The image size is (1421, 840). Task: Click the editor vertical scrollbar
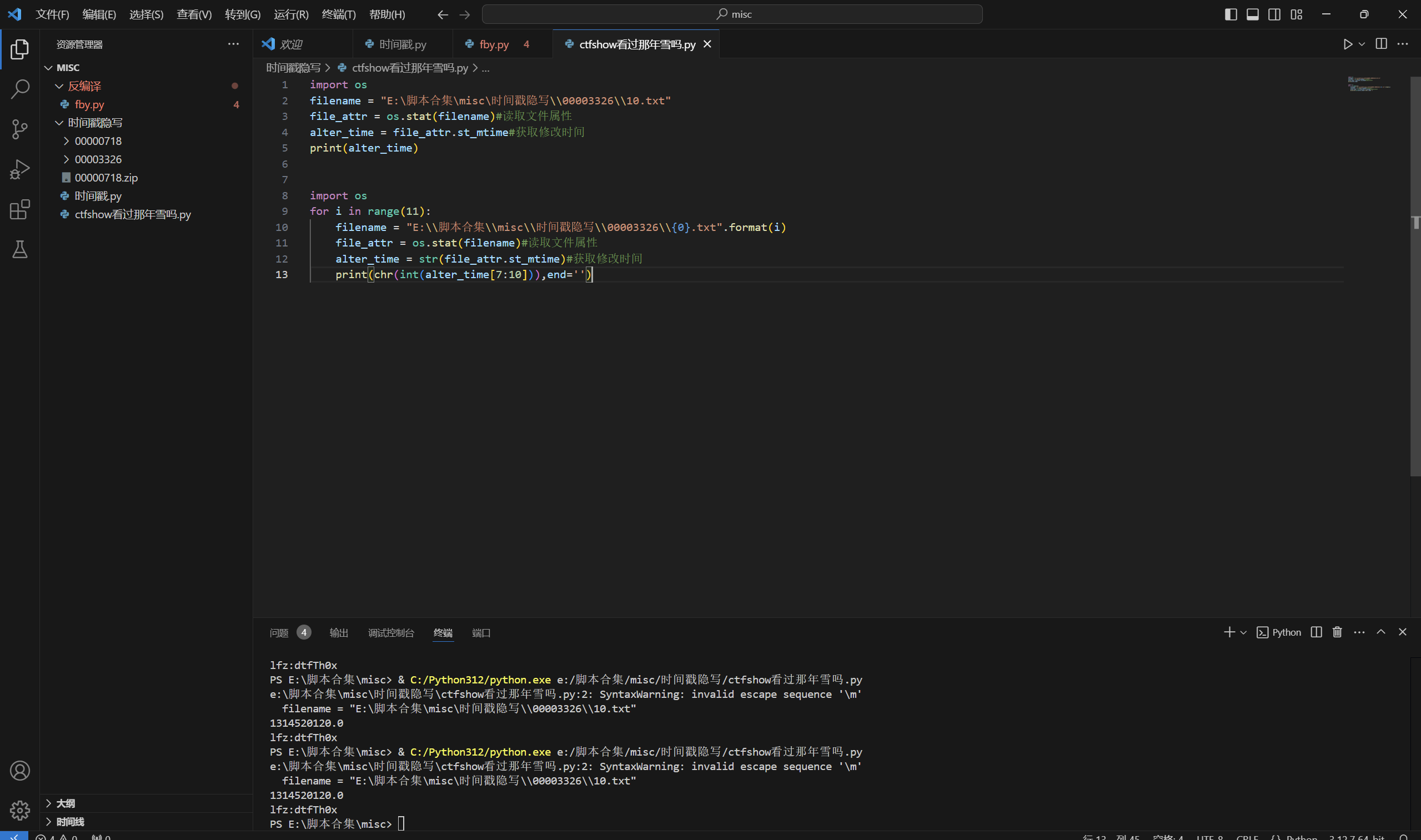tap(1415, 278)
